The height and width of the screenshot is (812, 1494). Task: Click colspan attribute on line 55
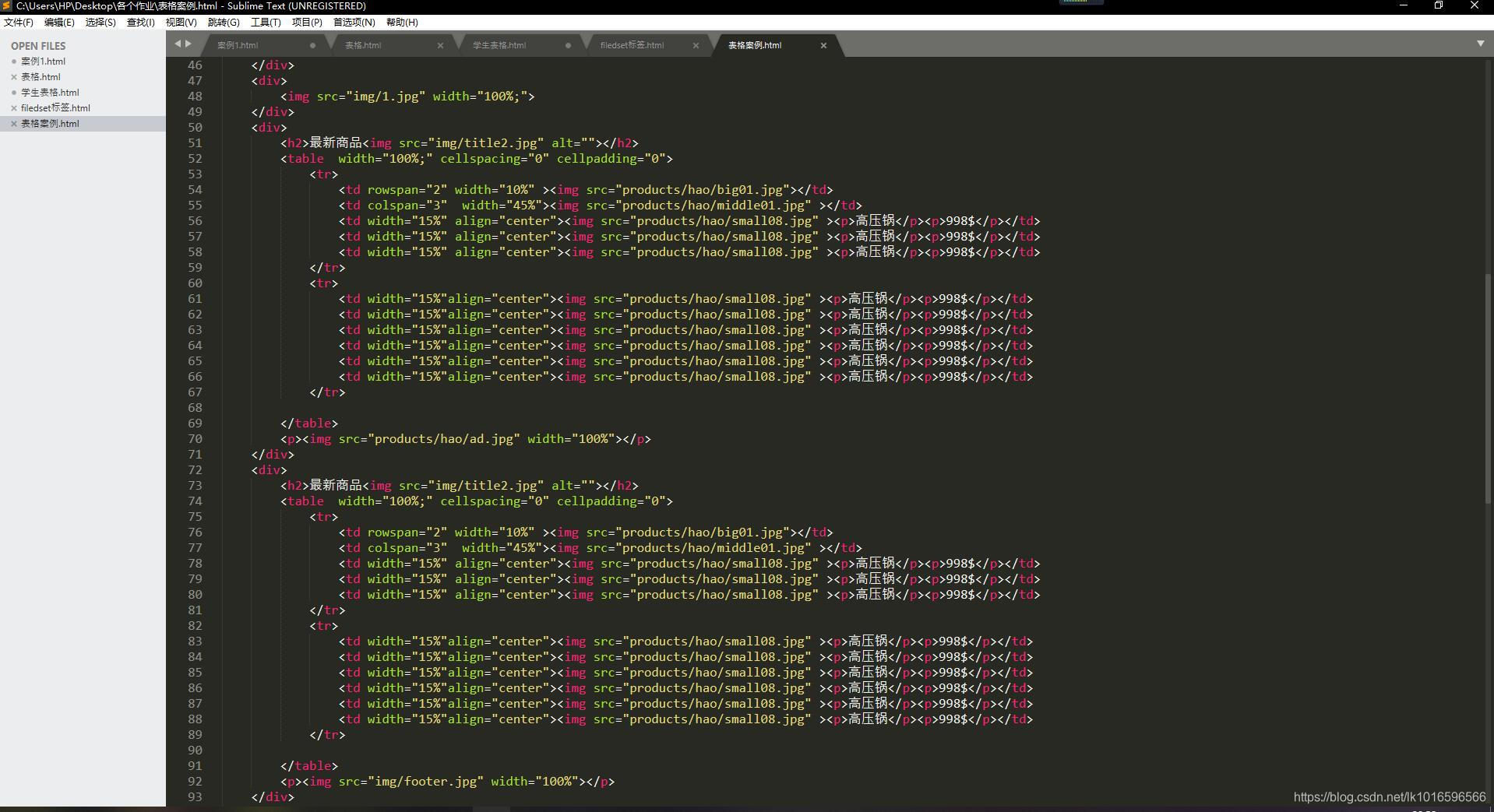(393, 206)
